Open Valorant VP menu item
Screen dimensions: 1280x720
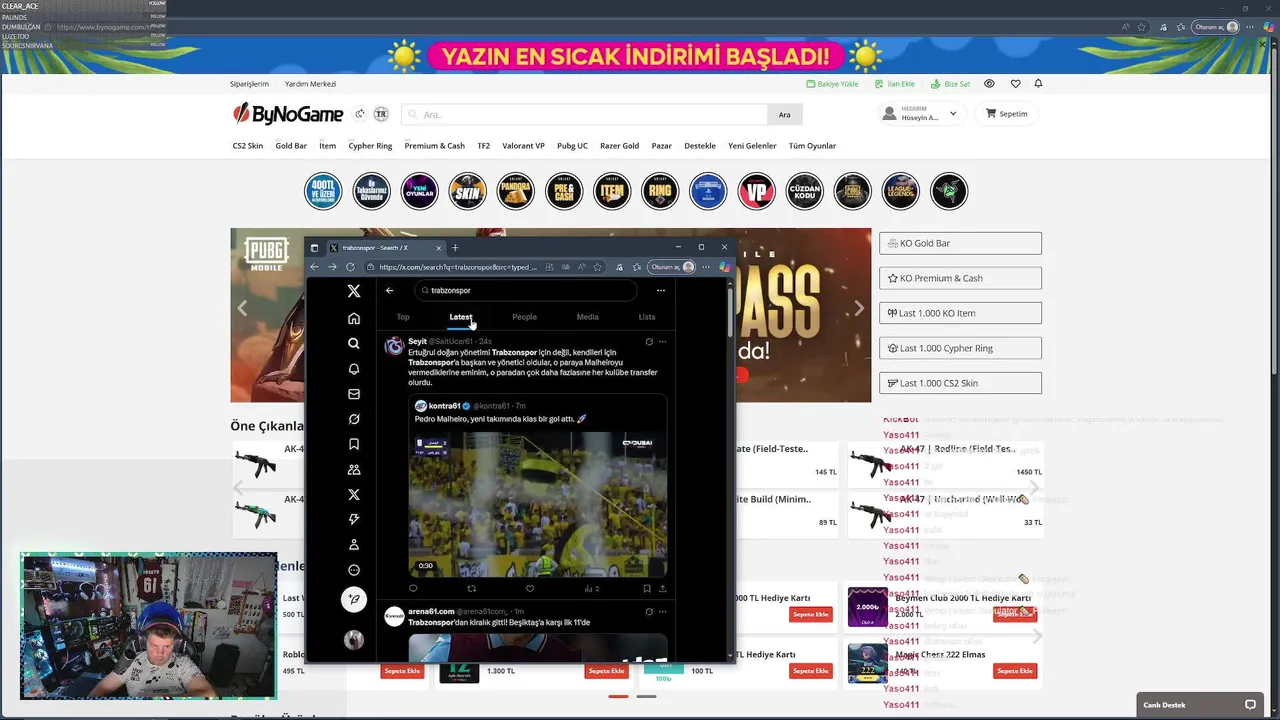(x=523, y=146)
